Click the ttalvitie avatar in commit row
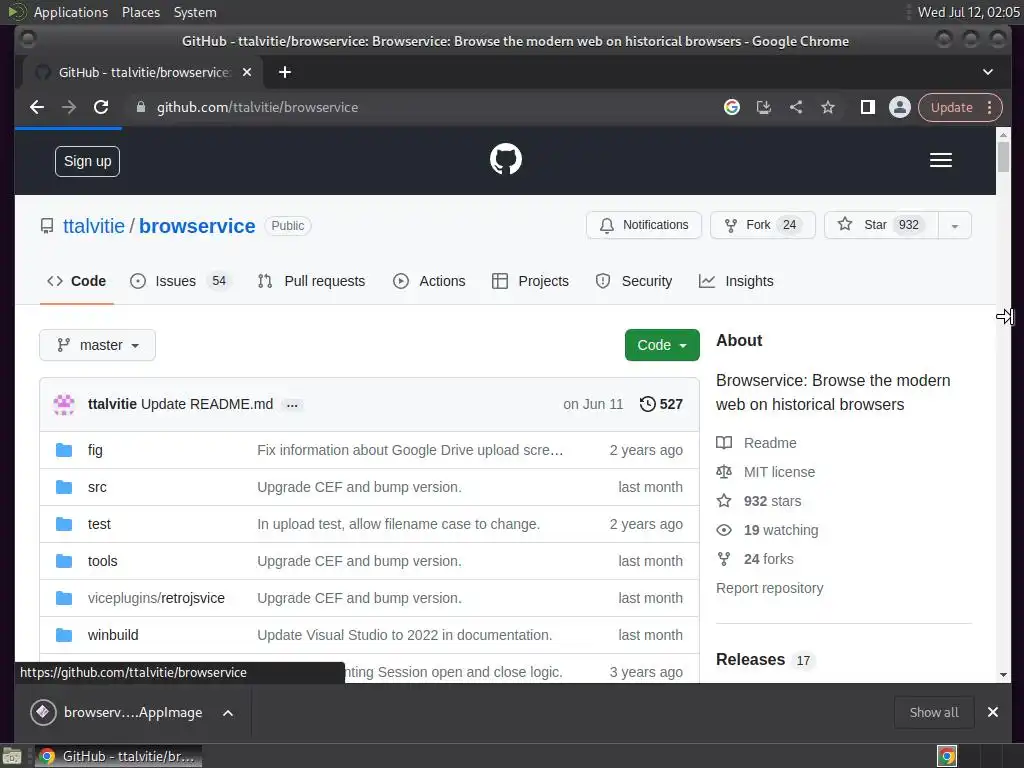The height and width of the screenshot is (768, 1024). (x=64, y=404)
